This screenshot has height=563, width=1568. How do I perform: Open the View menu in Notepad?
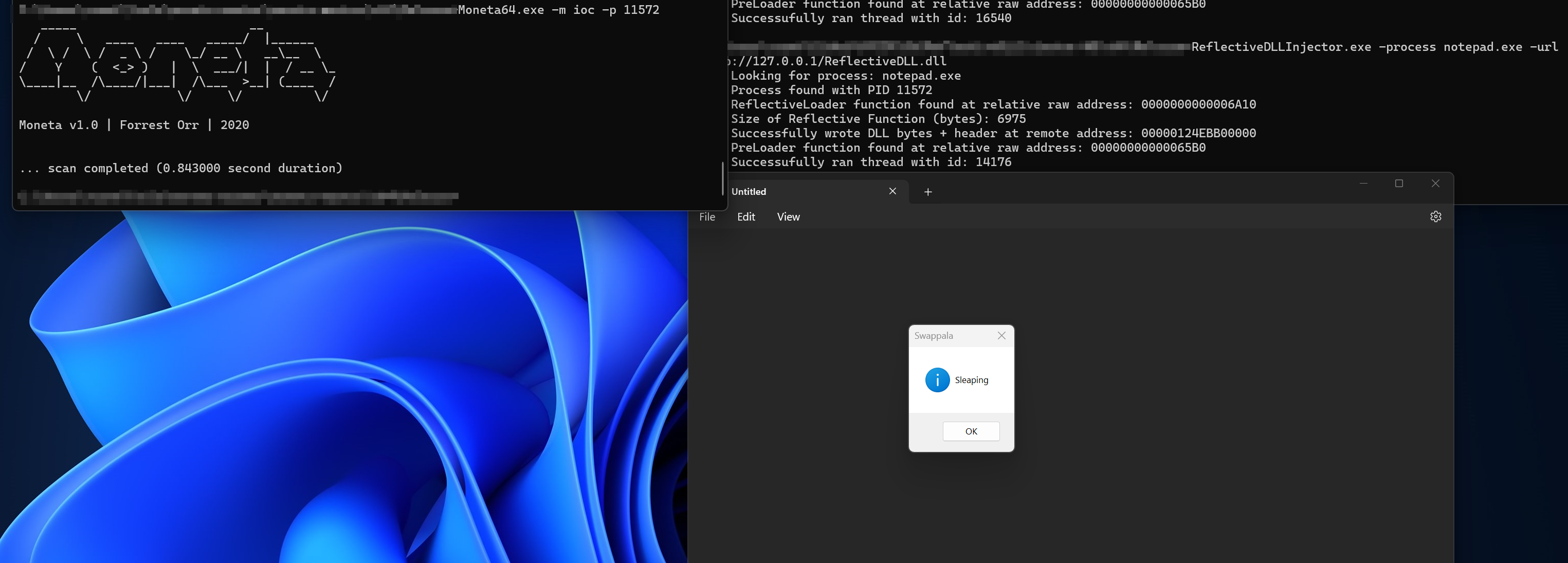tap(788, 216)
